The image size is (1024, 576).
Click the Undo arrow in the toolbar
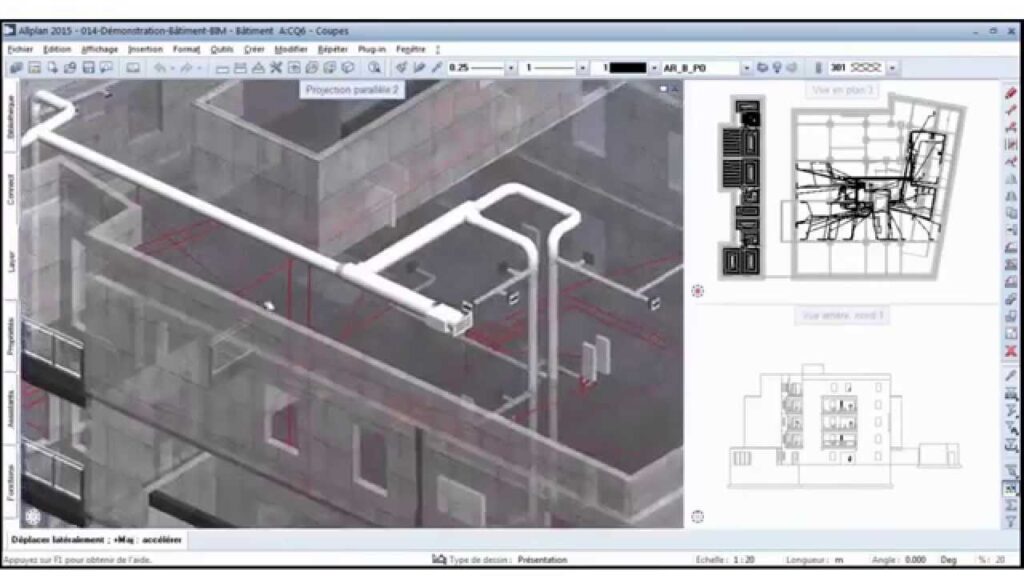(160, 68)
